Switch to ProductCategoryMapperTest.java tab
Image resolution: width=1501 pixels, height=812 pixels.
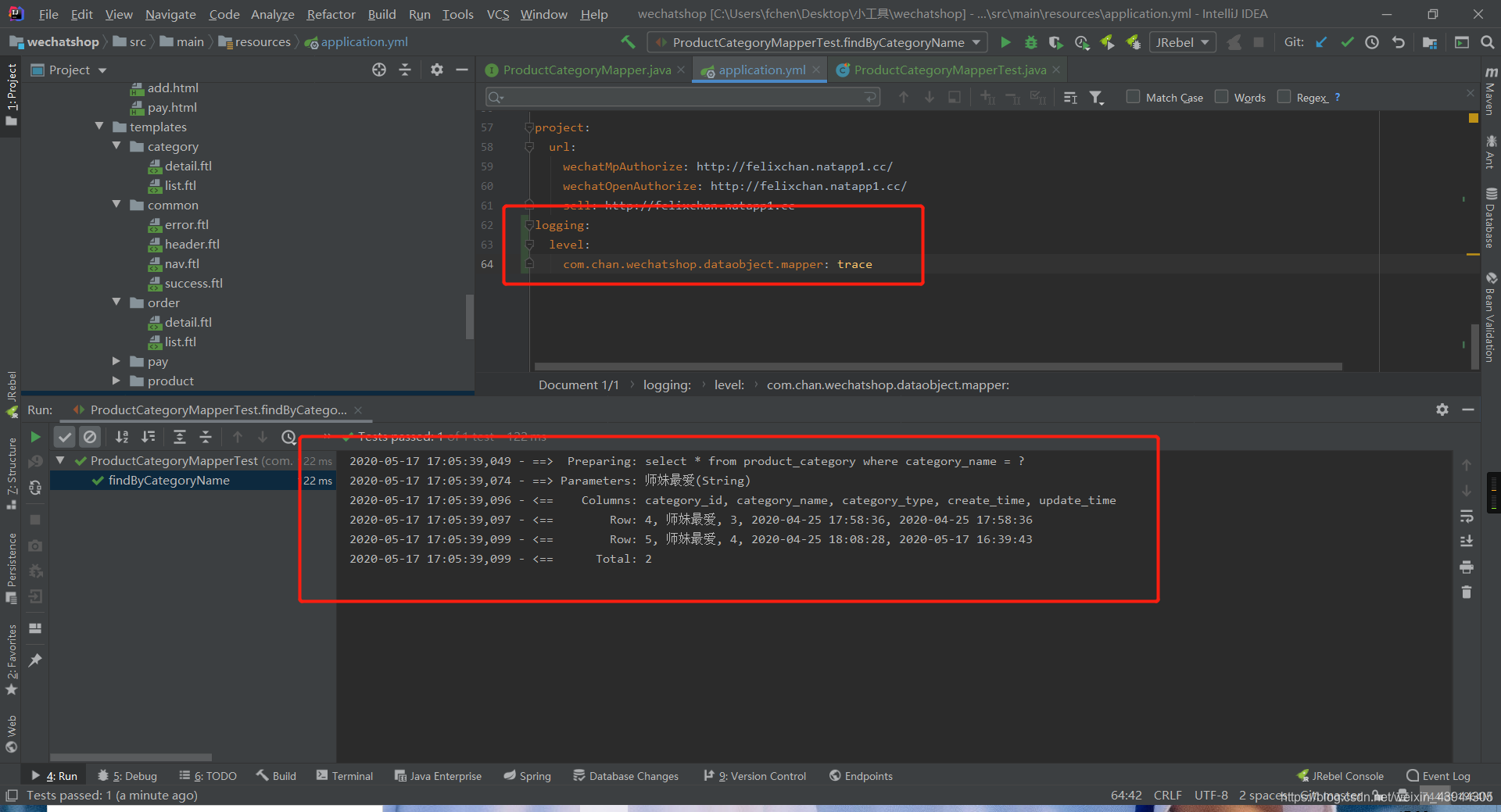tap(940, 70)
